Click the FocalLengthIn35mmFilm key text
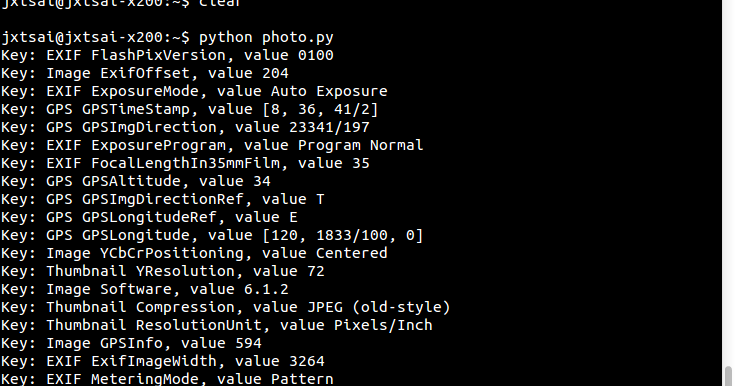735x386 pixels. [x=186, y=163]
